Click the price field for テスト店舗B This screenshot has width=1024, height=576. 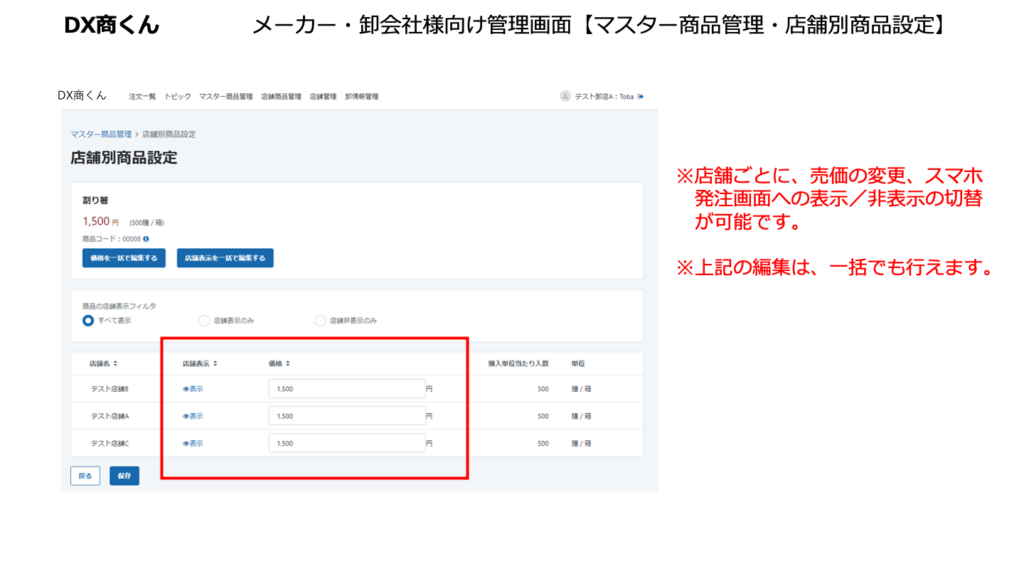click(x=346, y=388)
